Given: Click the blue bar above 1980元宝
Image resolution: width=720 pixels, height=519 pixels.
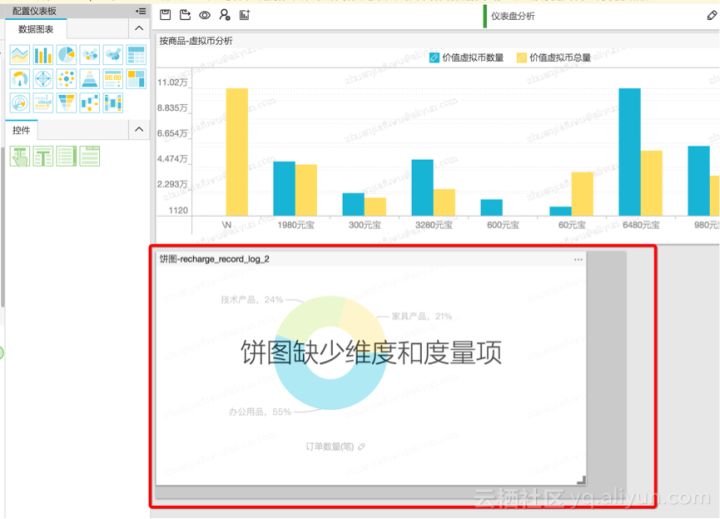Looking at the screenshot, I should [284, 188].
